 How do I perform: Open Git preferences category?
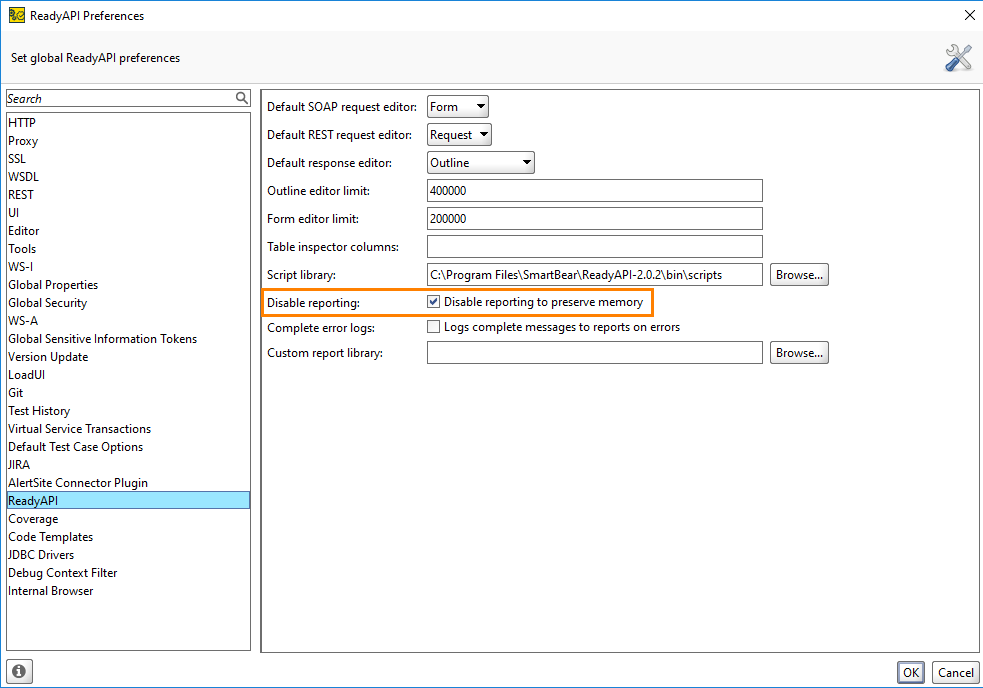coord(129,393)
